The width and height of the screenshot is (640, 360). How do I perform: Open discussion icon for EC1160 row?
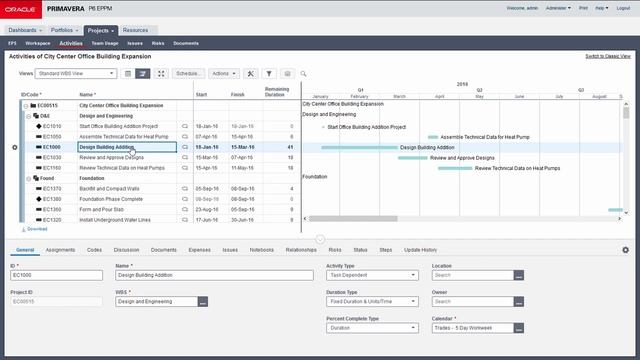point(185,168)
